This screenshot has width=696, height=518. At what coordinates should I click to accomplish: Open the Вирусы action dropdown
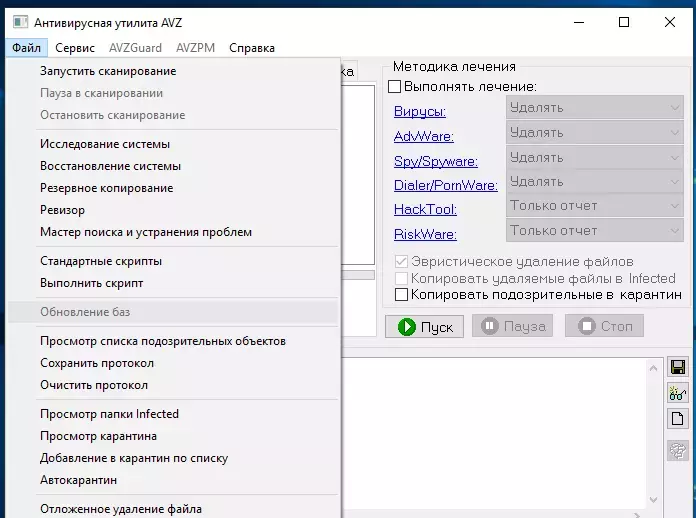(594, 107)
